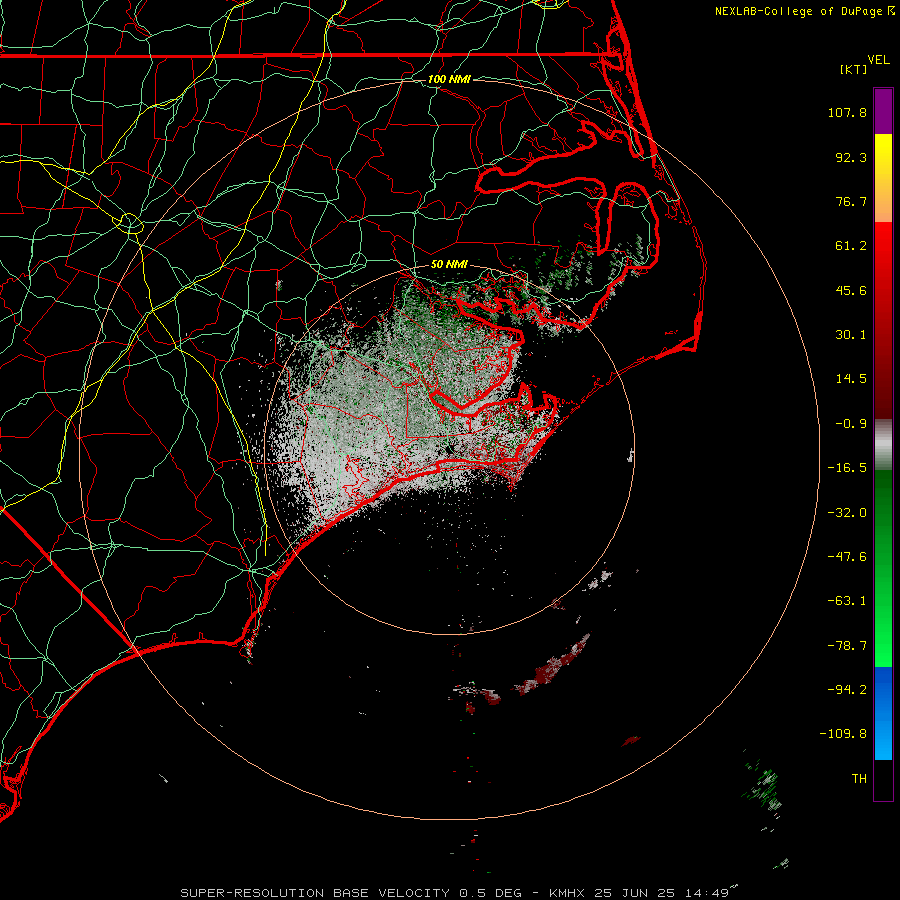Select the -0.9 velocity scale value

pyautogui.click(x=851, y=424)
